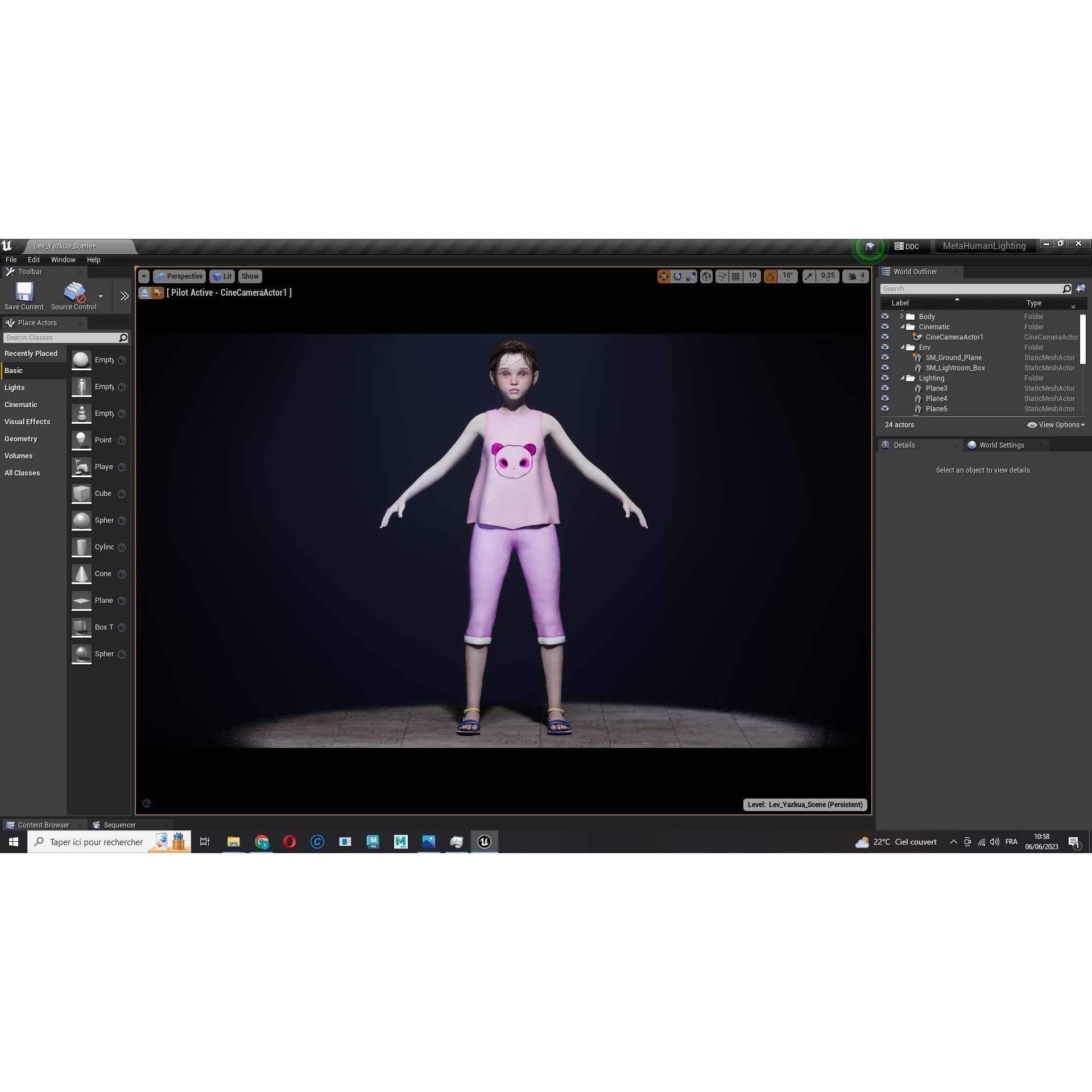Collapse the Lighting folder
The width and height of the screenshot is (1092, 1092).
(903, 378)
